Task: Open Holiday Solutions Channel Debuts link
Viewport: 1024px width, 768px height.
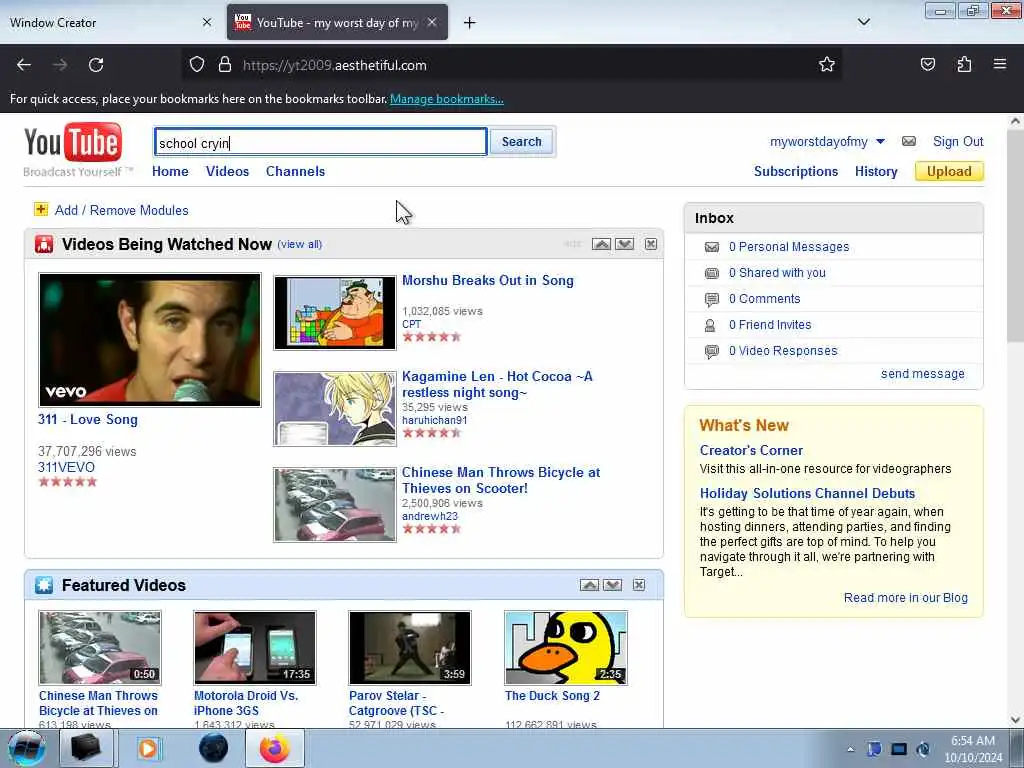Action: point(807,493)
